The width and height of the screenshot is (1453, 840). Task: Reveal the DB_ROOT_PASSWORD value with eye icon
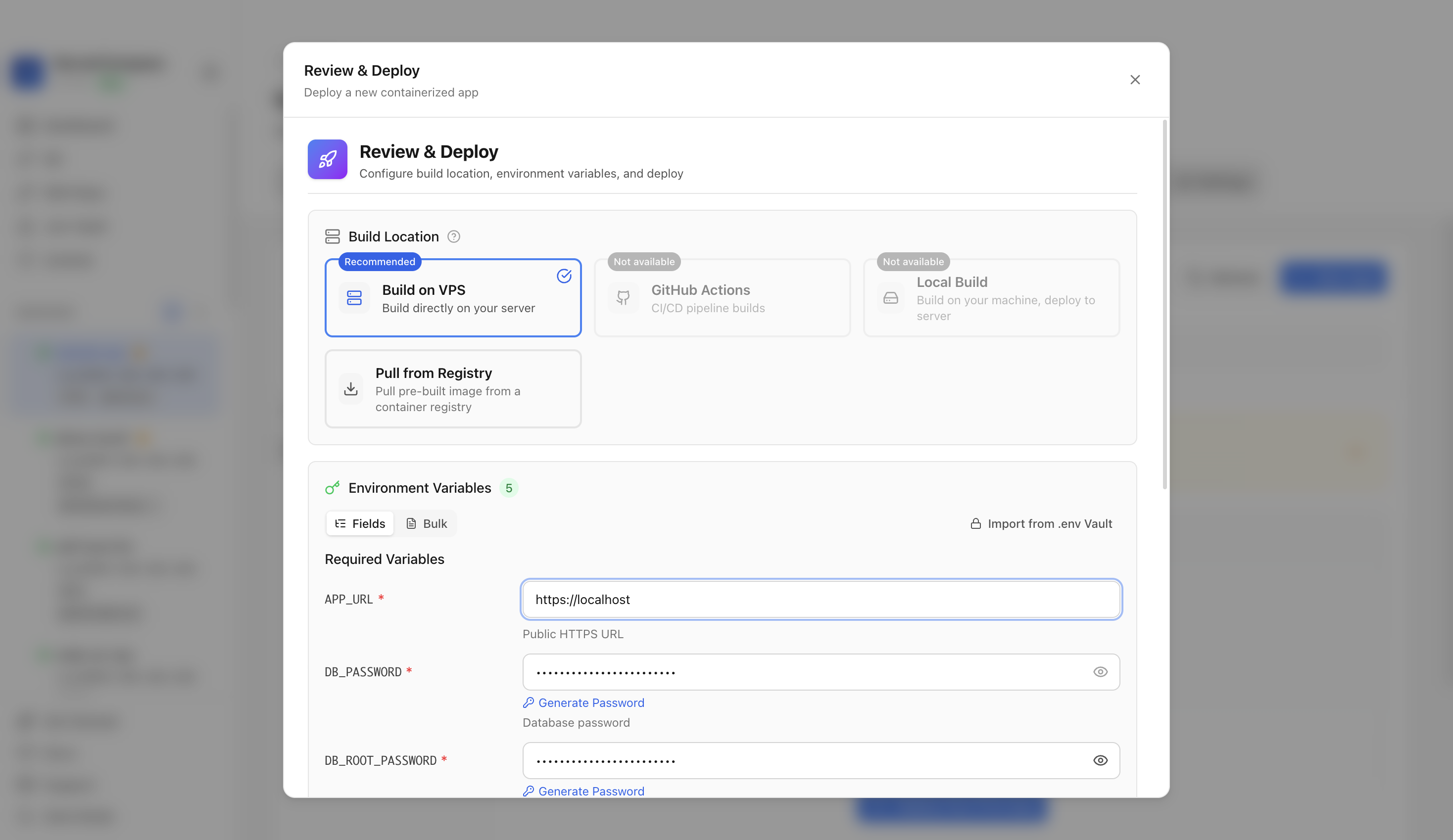[1100, 760]
